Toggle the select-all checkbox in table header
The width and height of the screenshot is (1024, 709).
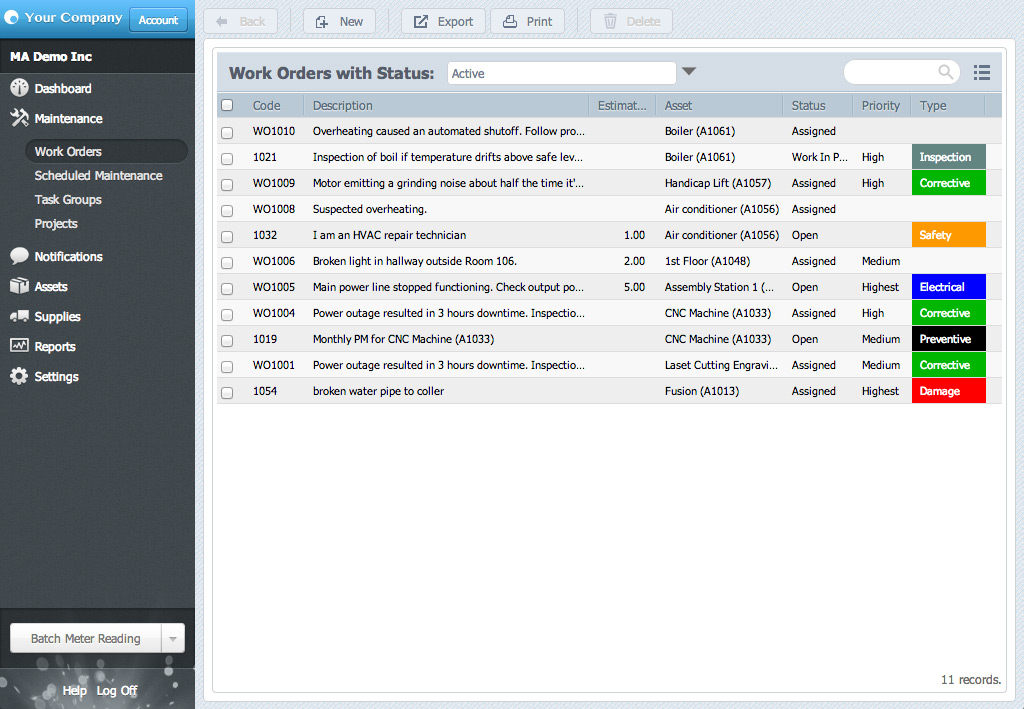[227, 105]
